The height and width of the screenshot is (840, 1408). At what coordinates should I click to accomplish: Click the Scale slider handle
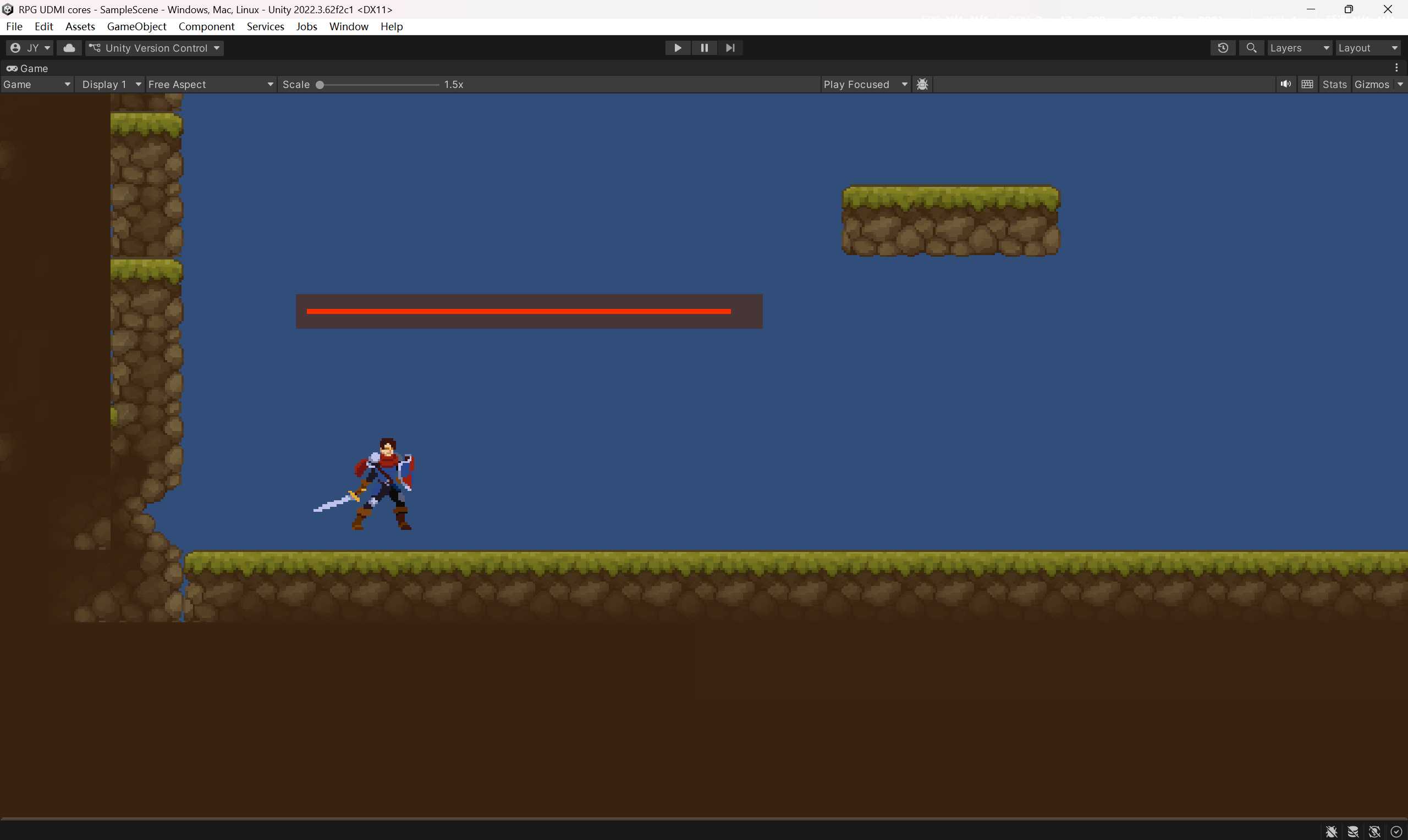320,85
